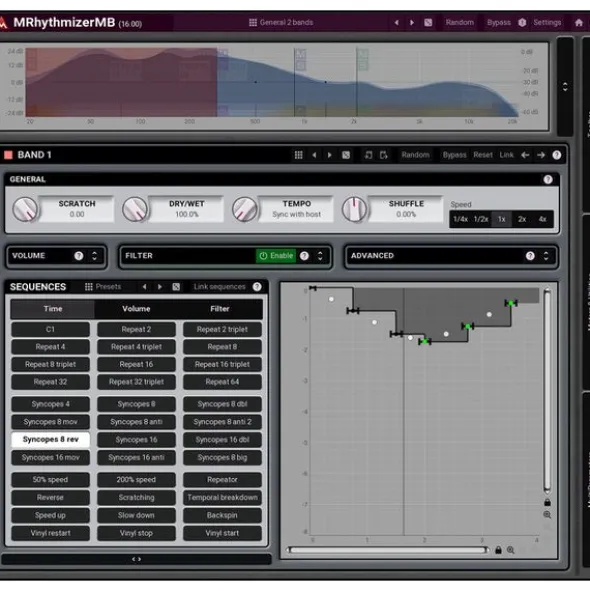
Task: Select the Vinyl stop sequence
Action: tap(136, 533)
